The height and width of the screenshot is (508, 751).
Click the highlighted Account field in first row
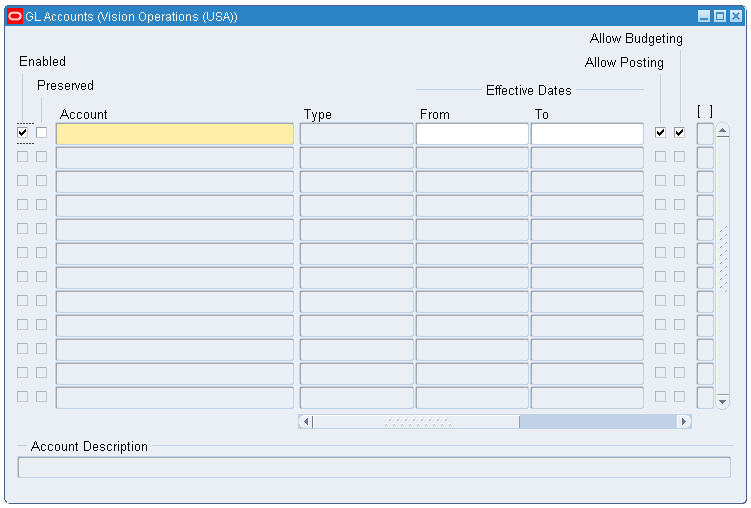[175, 134]
